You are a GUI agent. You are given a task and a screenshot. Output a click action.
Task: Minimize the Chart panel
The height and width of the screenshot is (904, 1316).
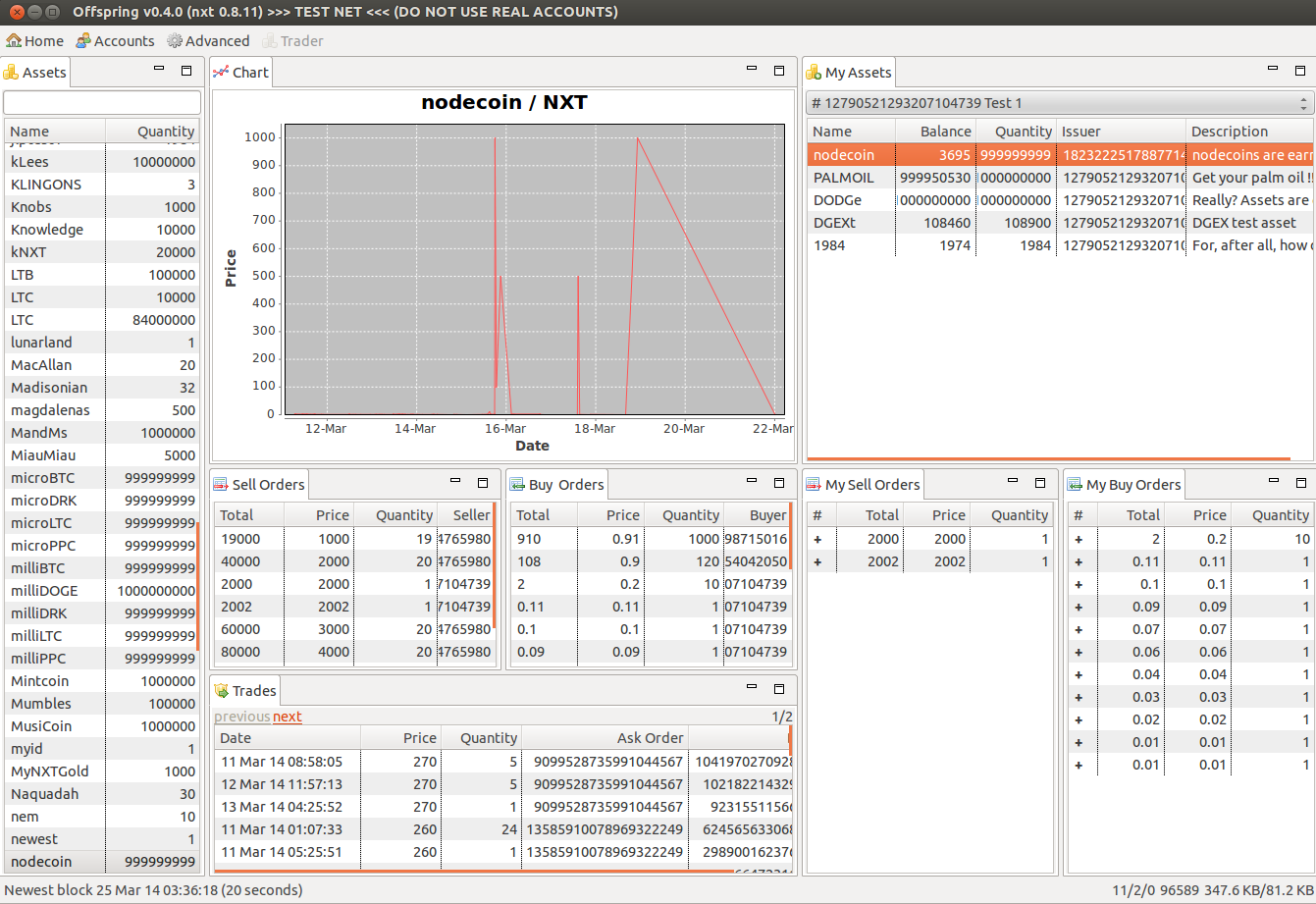click(752, 70)
